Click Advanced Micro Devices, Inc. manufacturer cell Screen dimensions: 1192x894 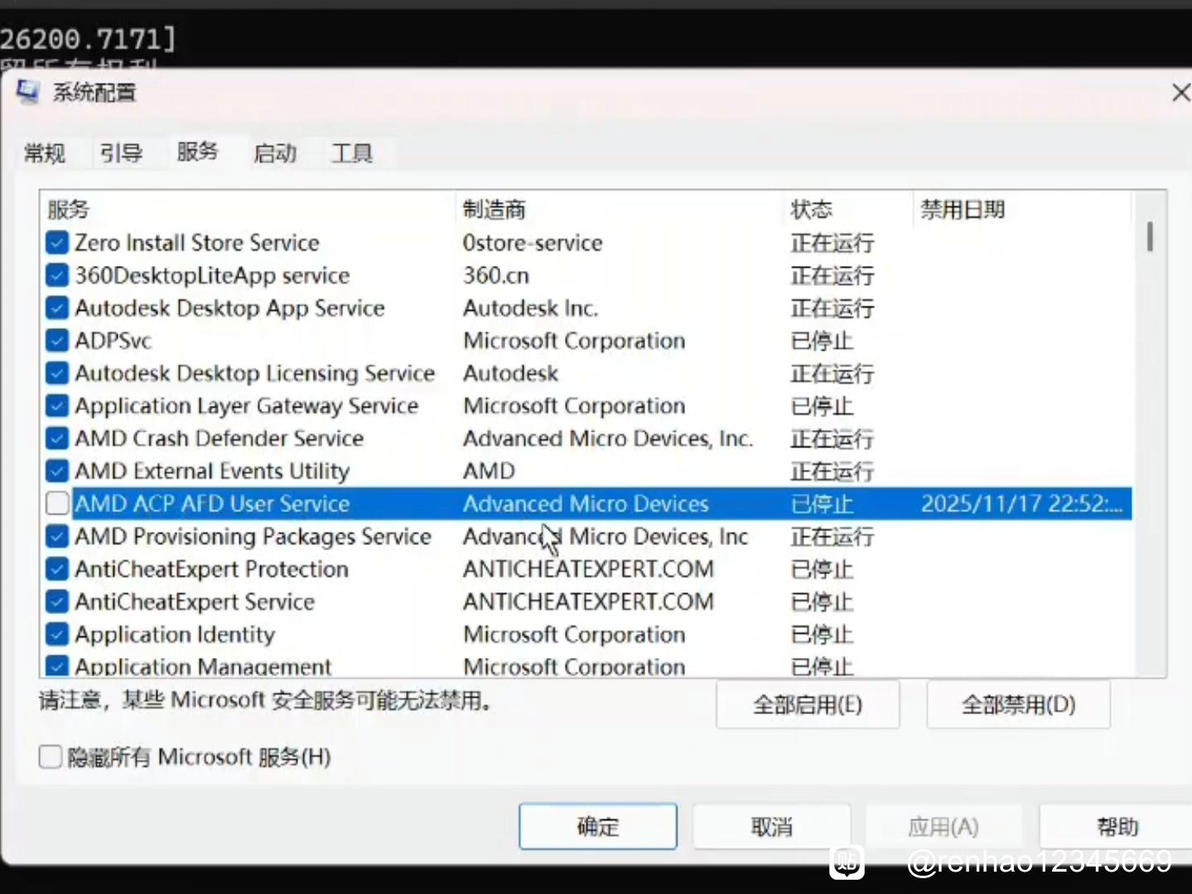point(607,439)
